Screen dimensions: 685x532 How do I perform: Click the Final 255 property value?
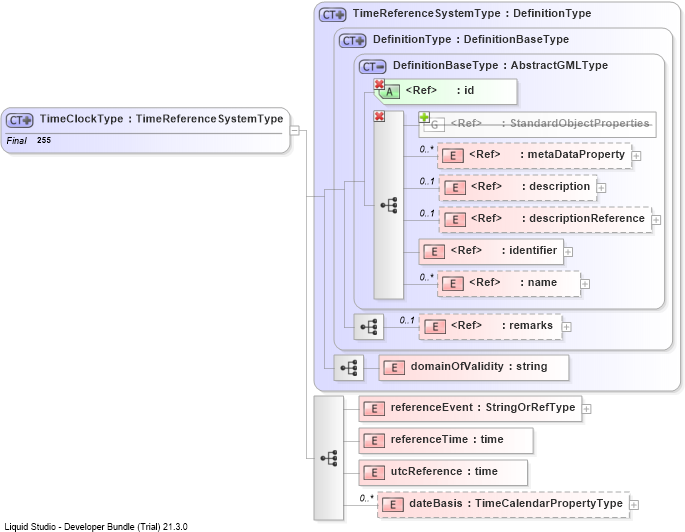coord(44,140)
